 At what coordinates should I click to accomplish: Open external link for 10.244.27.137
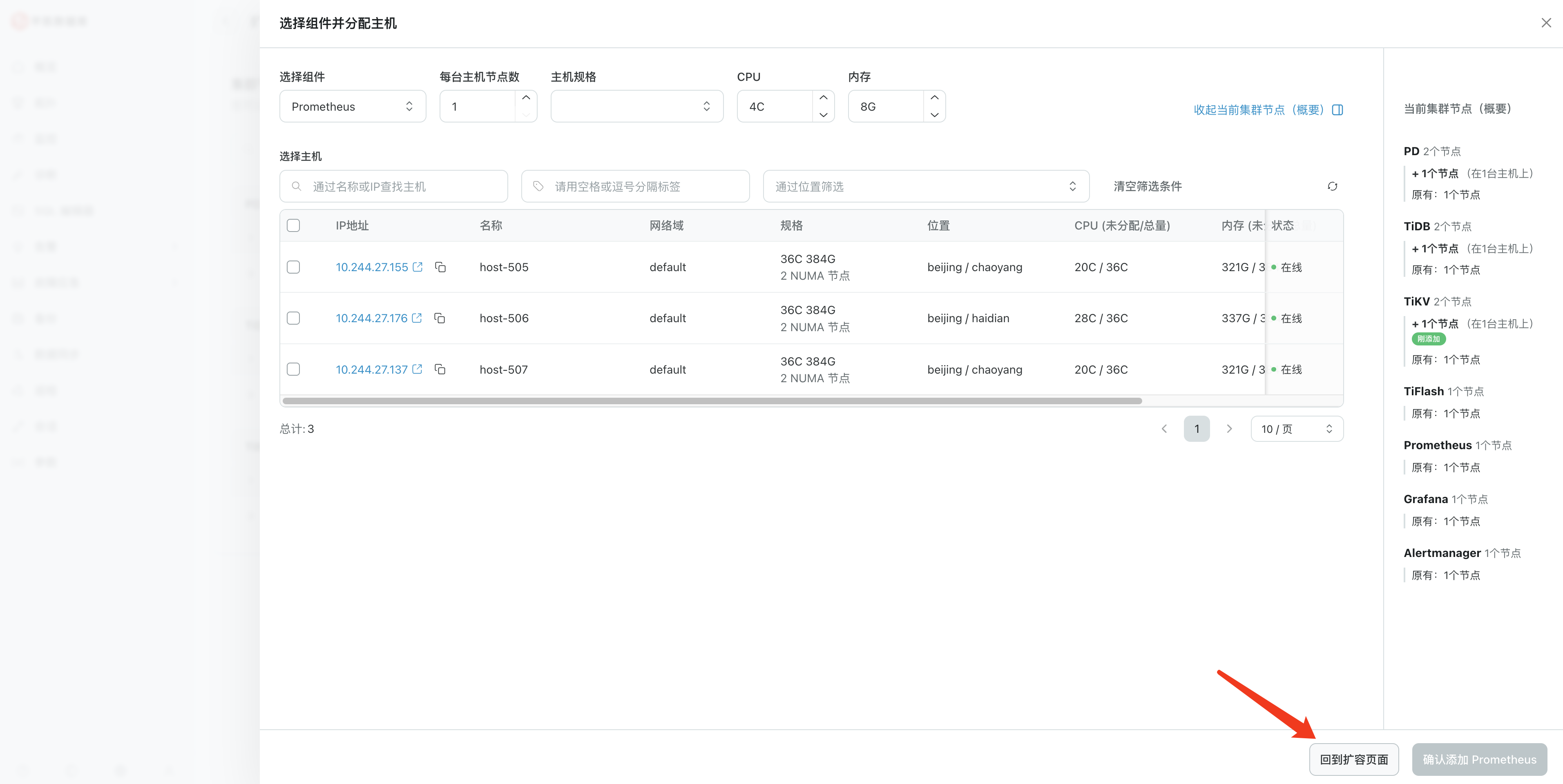417,369
